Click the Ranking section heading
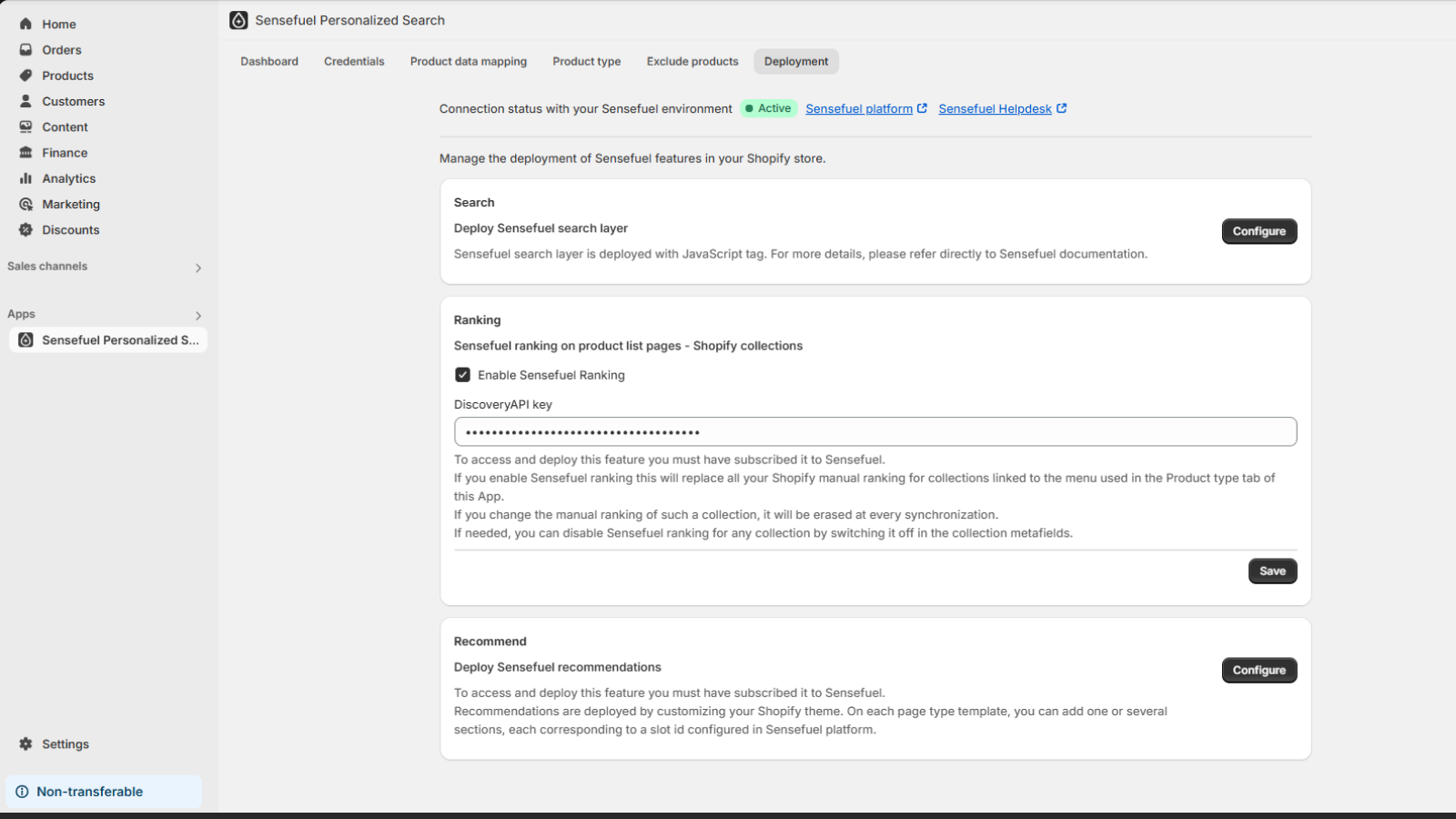Viewport: 1456px width, 819px height. [477, 319]
